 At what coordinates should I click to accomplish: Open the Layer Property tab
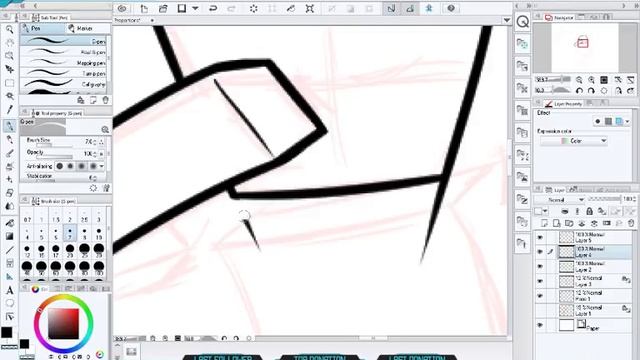coord(563,104)
